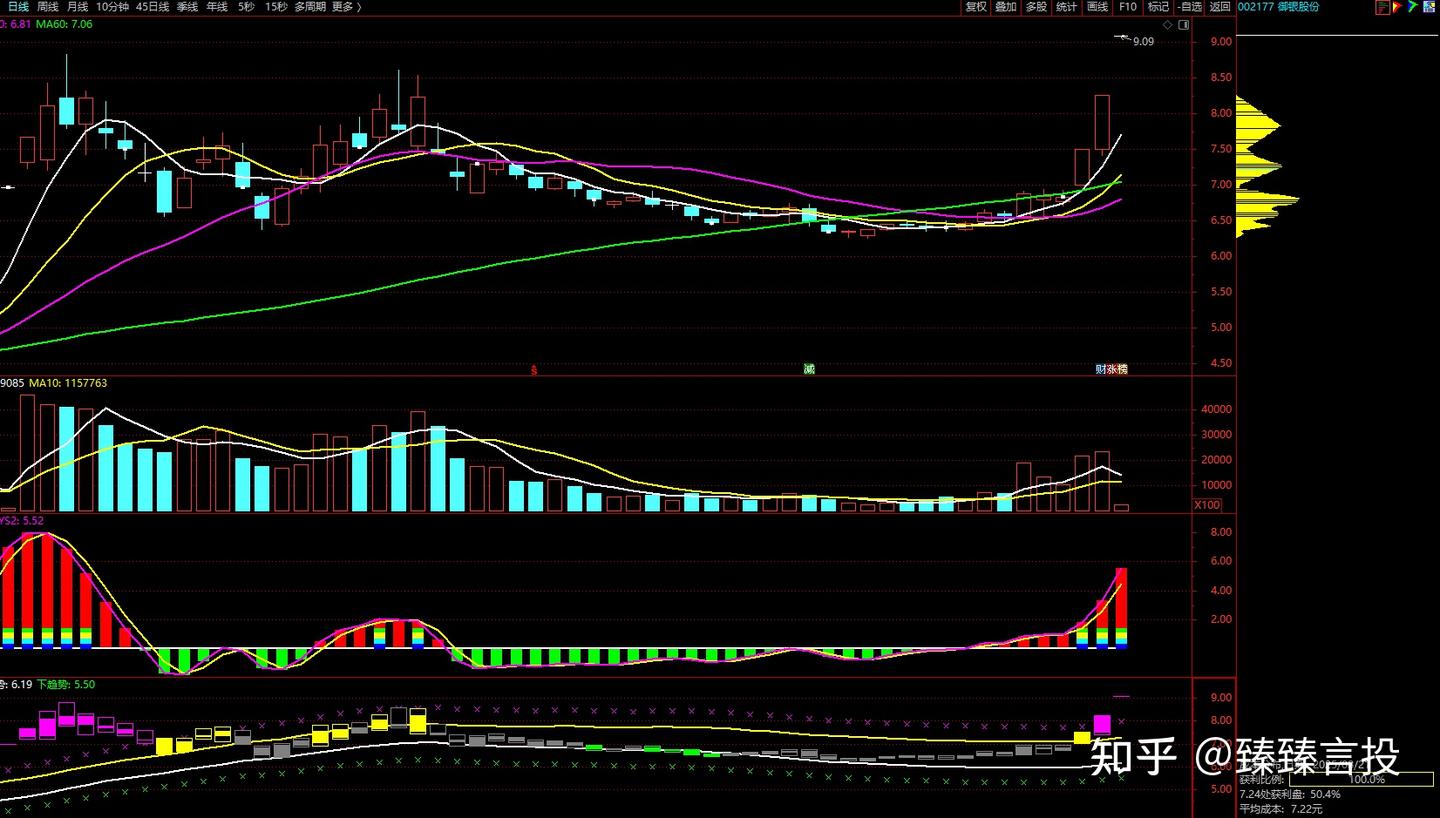Select the 季线 quarterly period tab

[x=187, y=7]
